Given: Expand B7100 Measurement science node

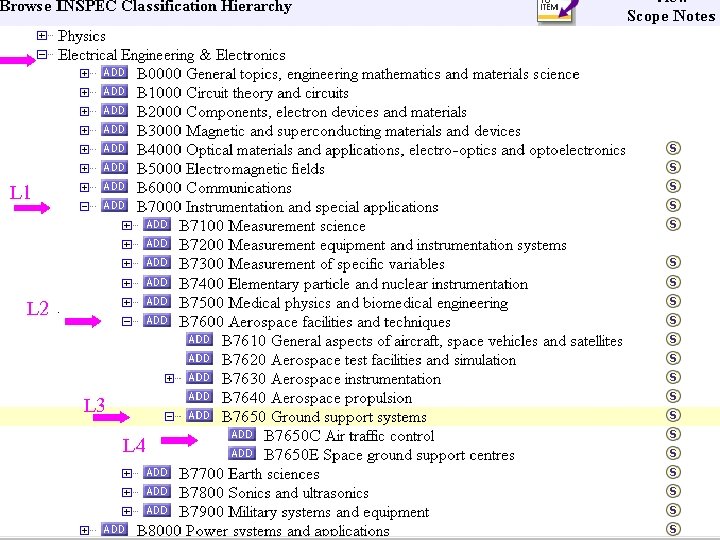Looking at the screenshot, I should [x=127, y=225].
